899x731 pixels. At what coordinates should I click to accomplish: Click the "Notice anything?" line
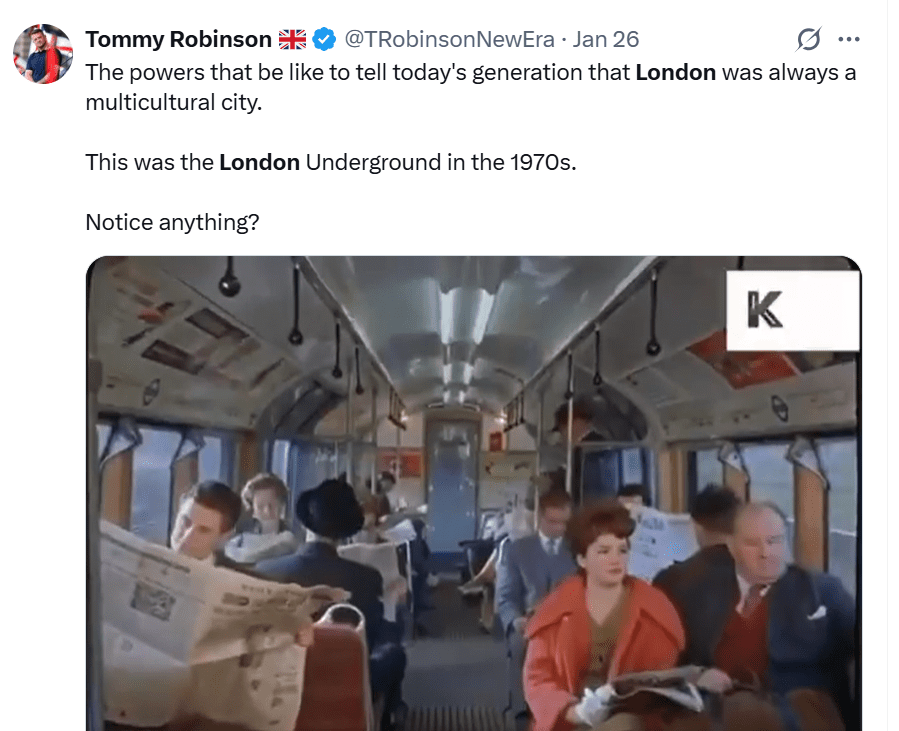[x=172, y=222]
